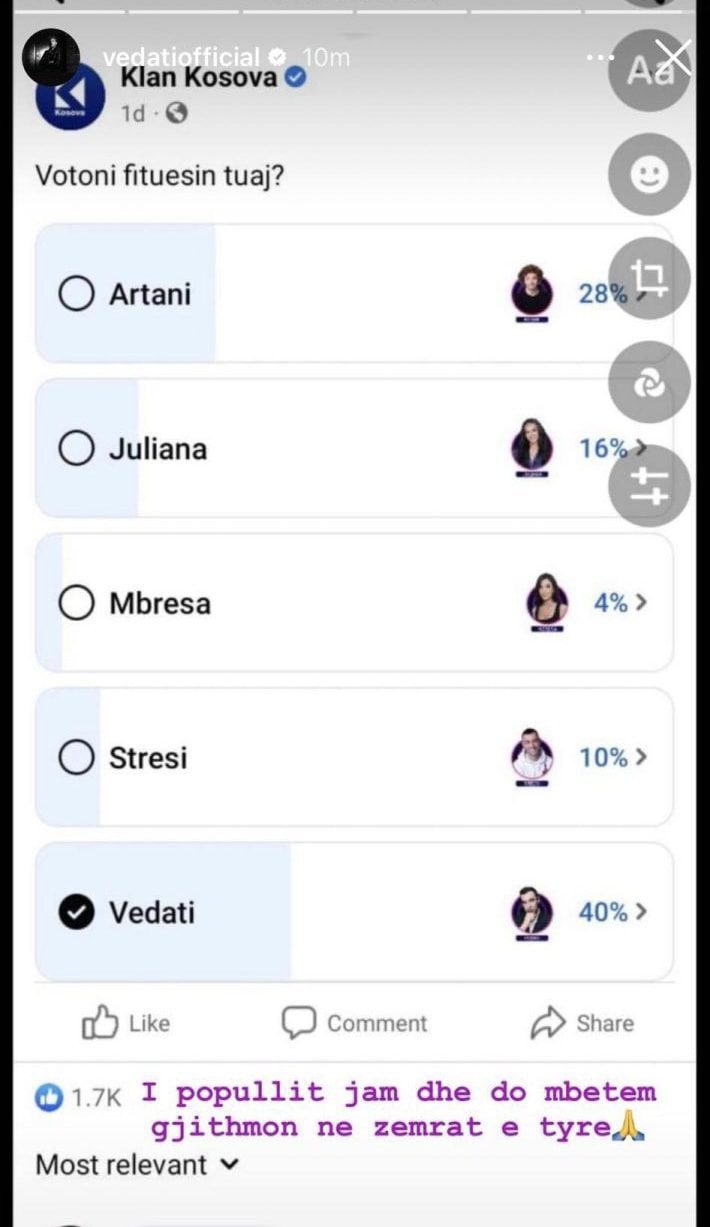Open the vedatiofficial profile name

coord(180,57)
